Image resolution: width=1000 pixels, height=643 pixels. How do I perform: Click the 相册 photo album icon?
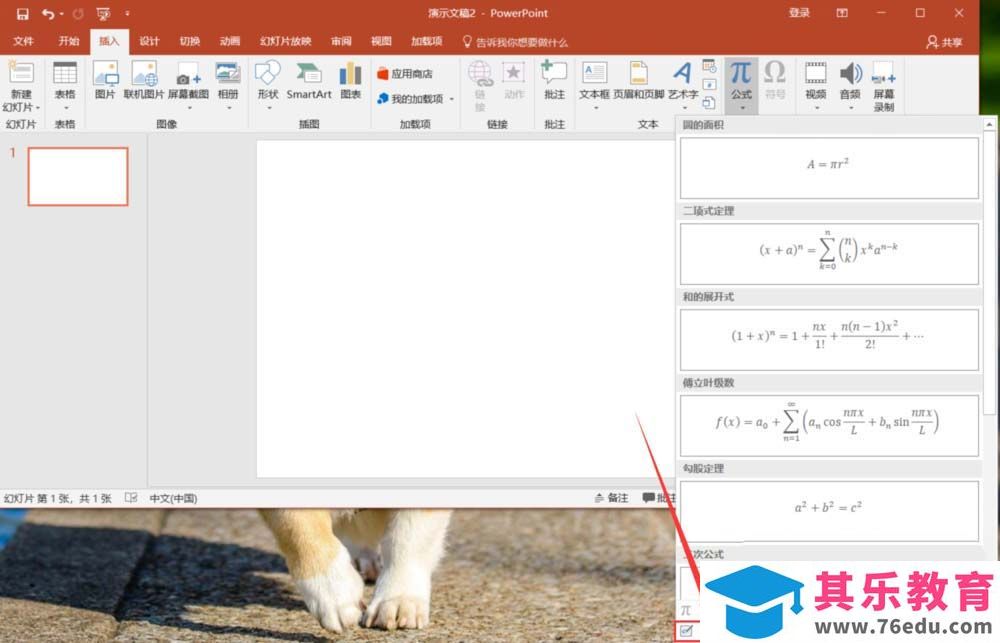(228, 73)
